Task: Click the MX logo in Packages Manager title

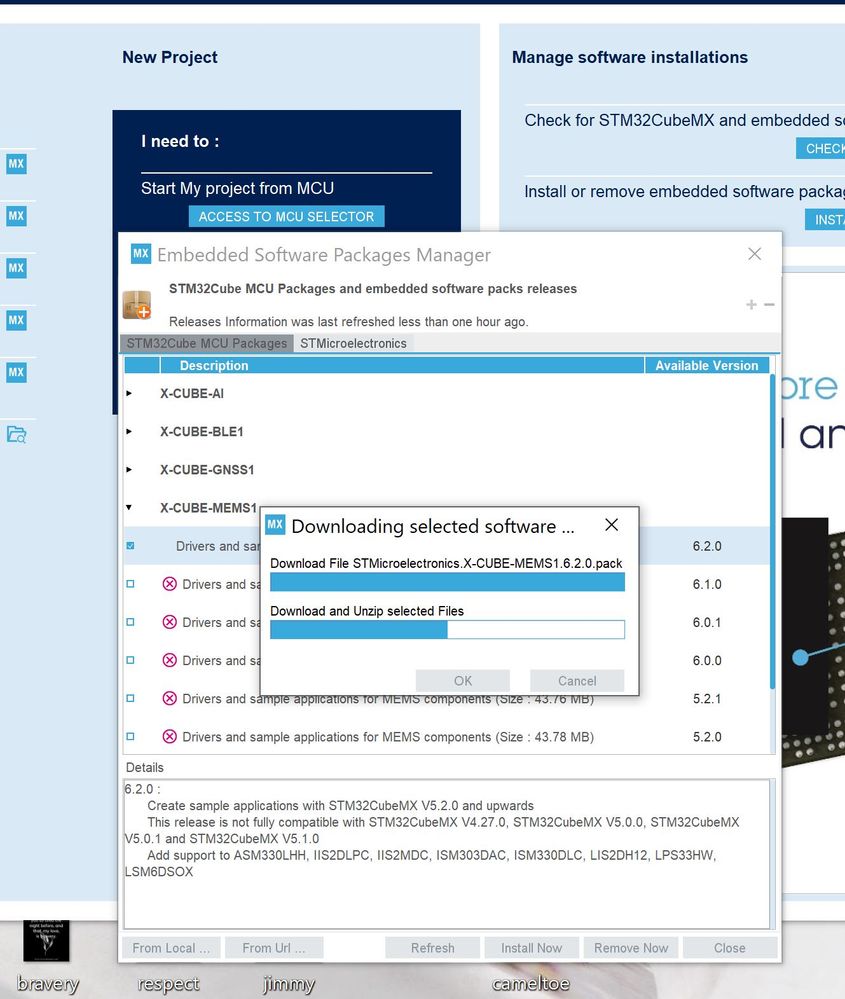Action: tap(141, 254)
